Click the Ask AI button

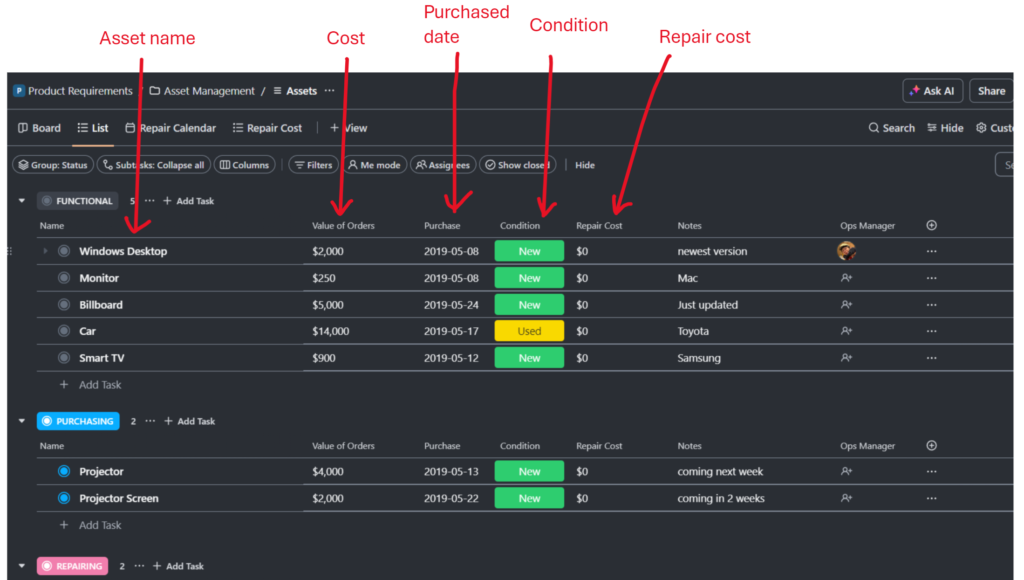click(x=932, y=91)
